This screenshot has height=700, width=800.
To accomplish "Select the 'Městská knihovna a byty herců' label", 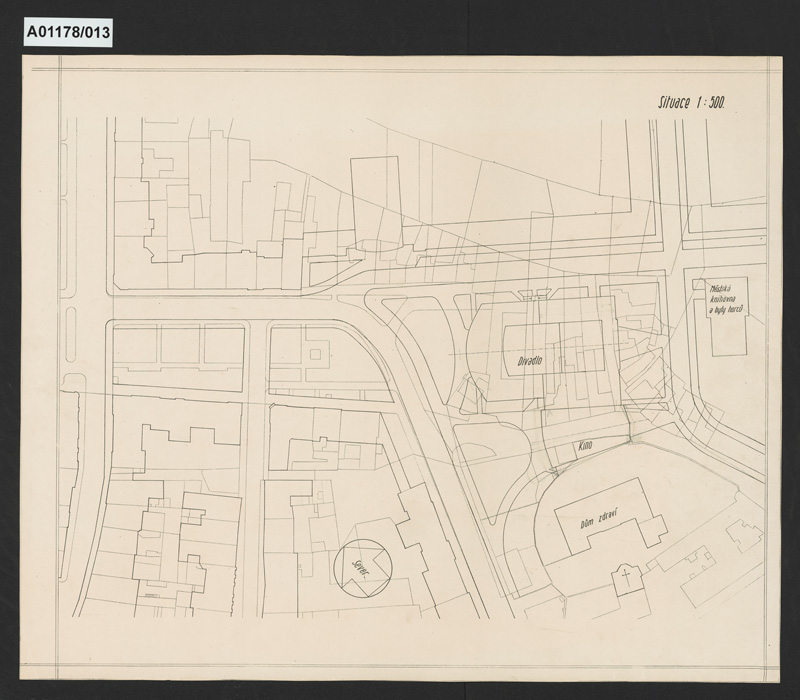I will (725, 299).
